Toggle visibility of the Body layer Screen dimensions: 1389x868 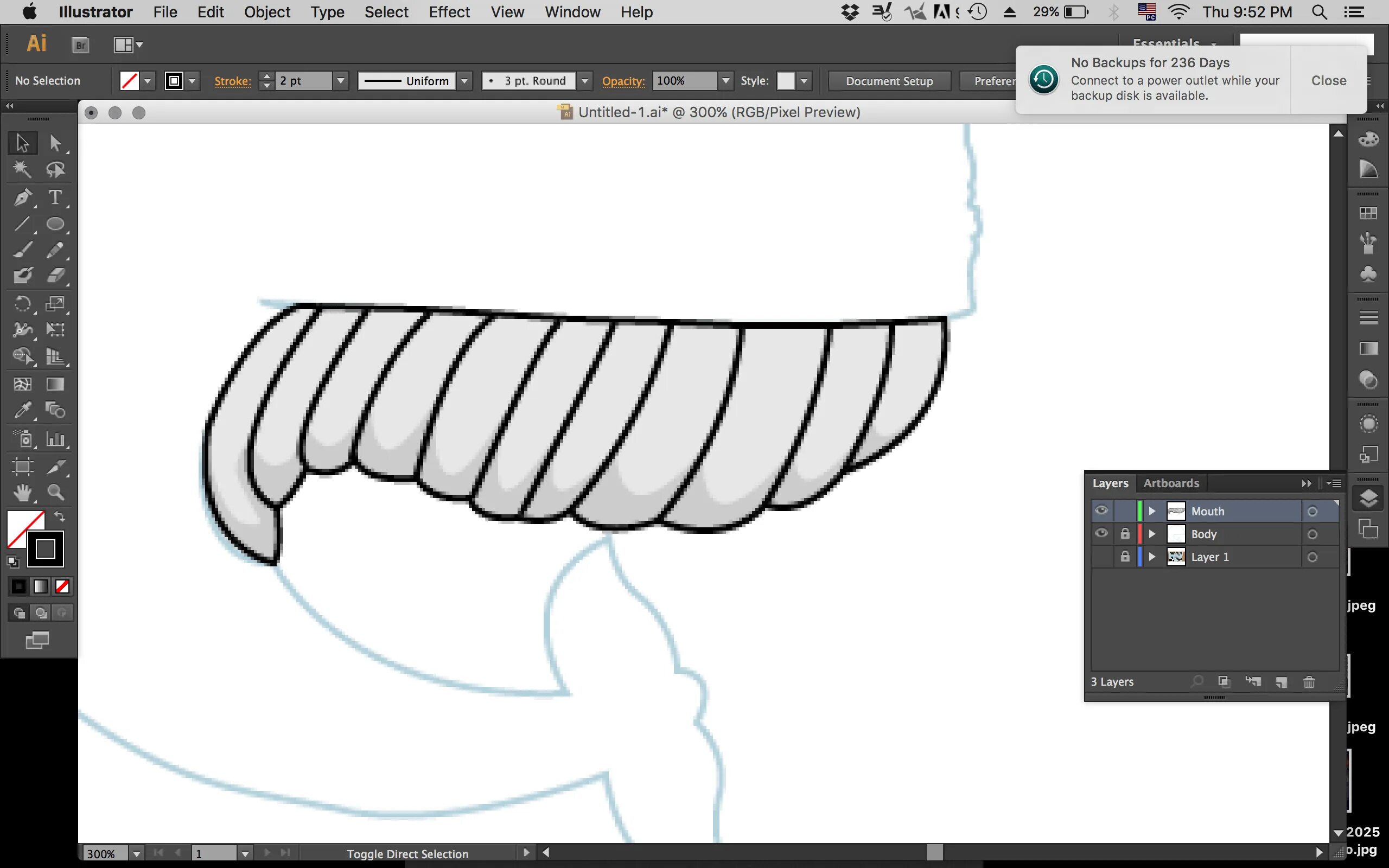coord(1101,534)
